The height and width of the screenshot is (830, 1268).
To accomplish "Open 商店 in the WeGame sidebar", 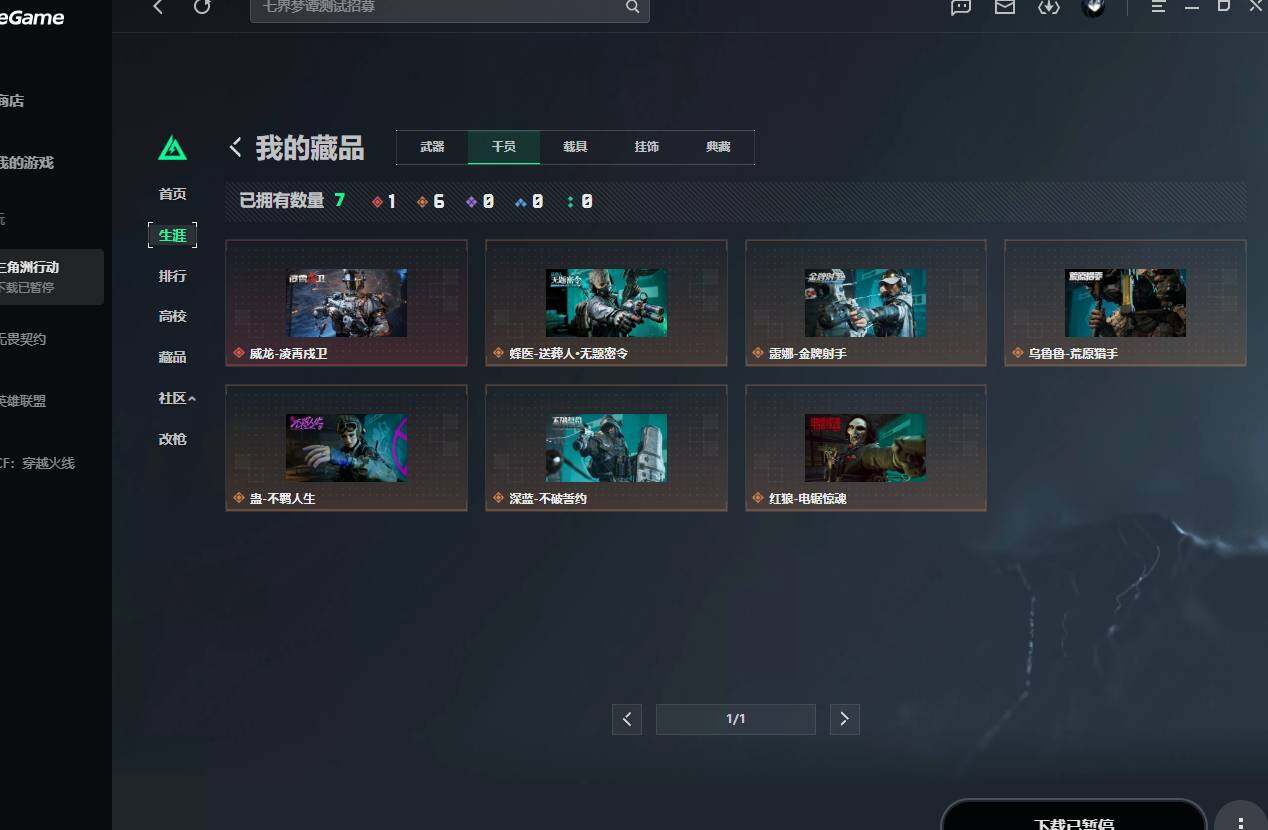I will click(12, 101).
